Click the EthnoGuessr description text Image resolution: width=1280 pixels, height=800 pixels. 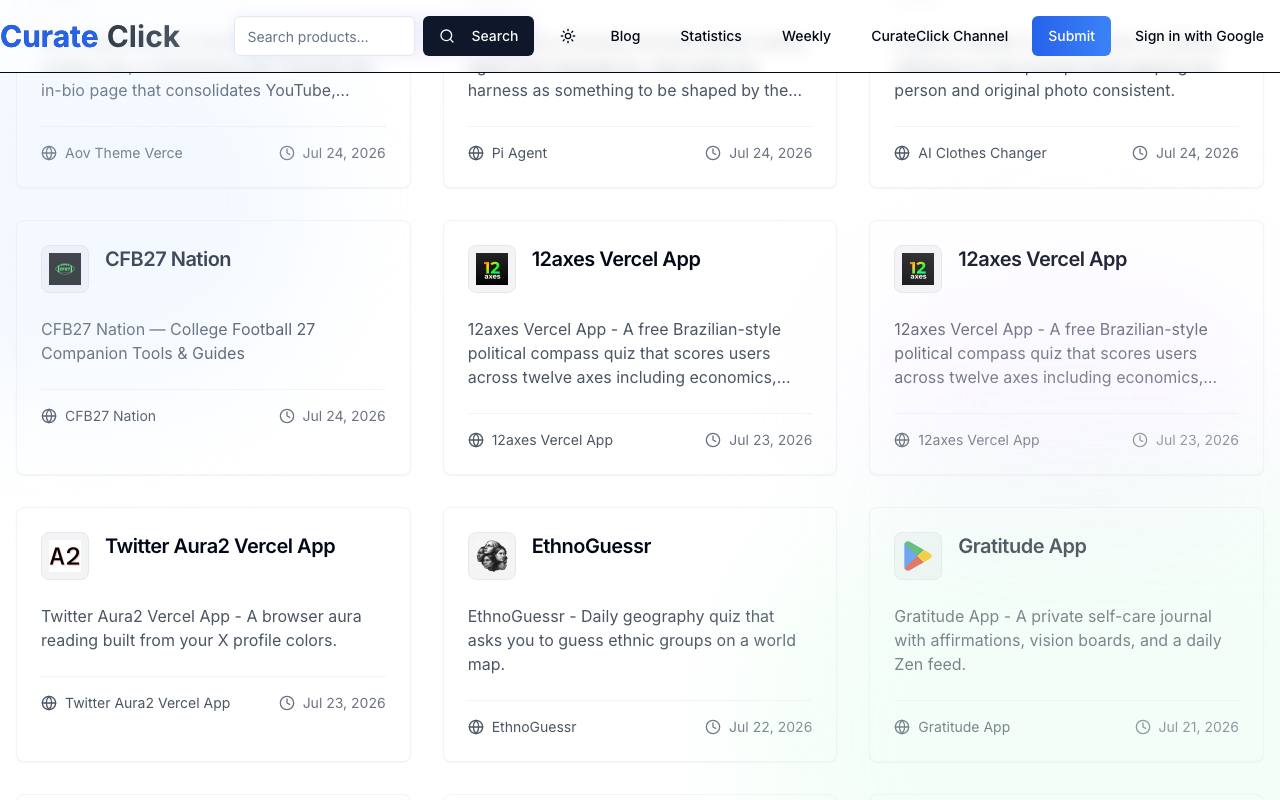[x=632, y=640]
